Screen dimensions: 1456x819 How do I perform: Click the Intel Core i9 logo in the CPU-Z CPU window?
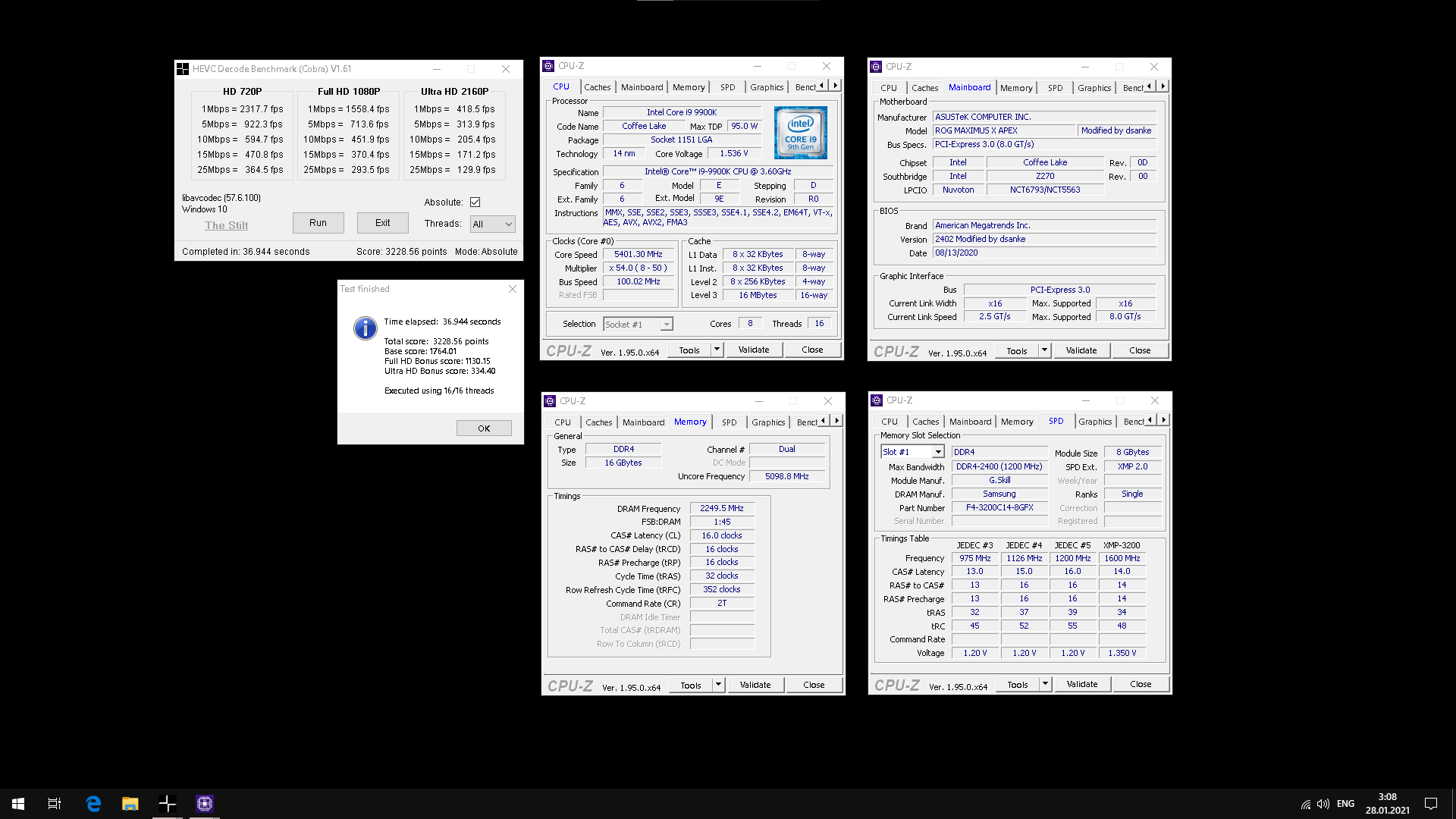801,133
